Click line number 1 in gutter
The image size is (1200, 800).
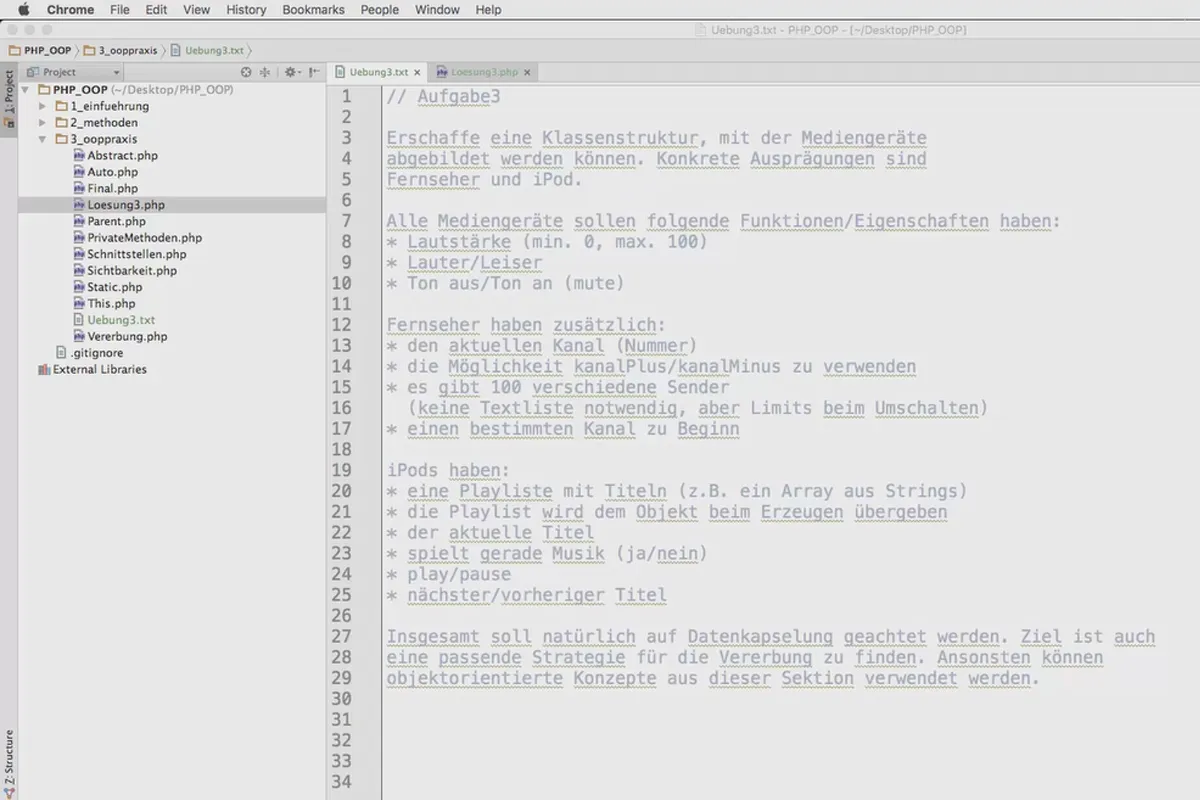pos(346,96)
